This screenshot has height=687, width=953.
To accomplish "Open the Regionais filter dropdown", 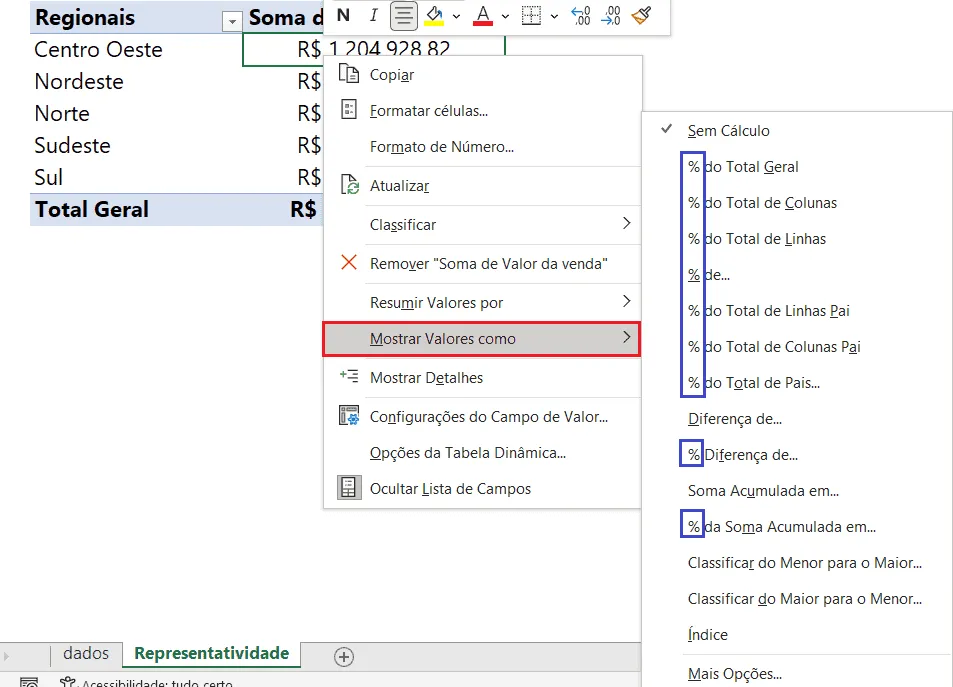I will coord(232,22).
